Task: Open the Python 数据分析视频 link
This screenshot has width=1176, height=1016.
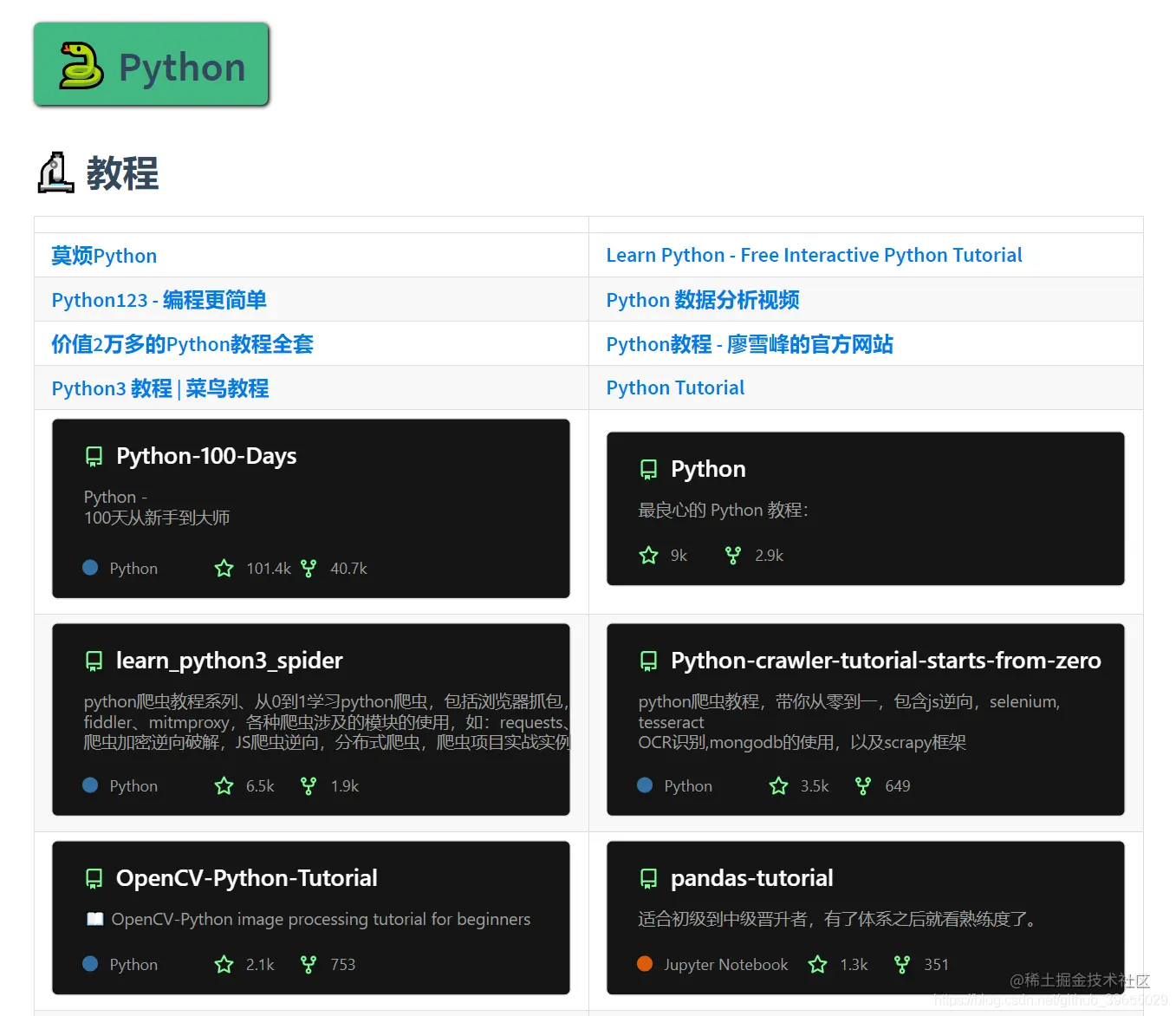Action: pos(703,300)
